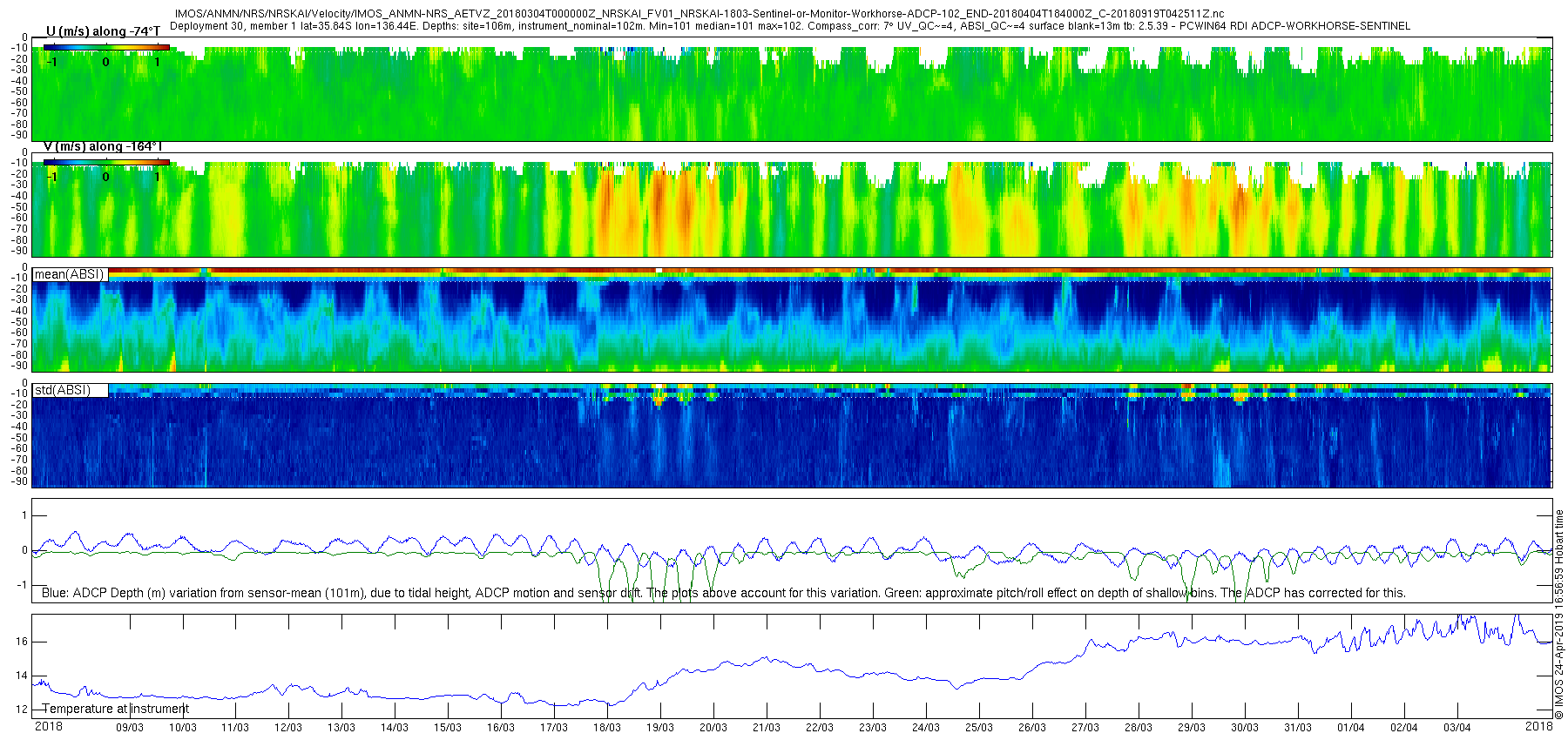This screenshot has width=1568, height=740.
Task: Pick the 21/03 date on time axis
Action: point(767,728)
